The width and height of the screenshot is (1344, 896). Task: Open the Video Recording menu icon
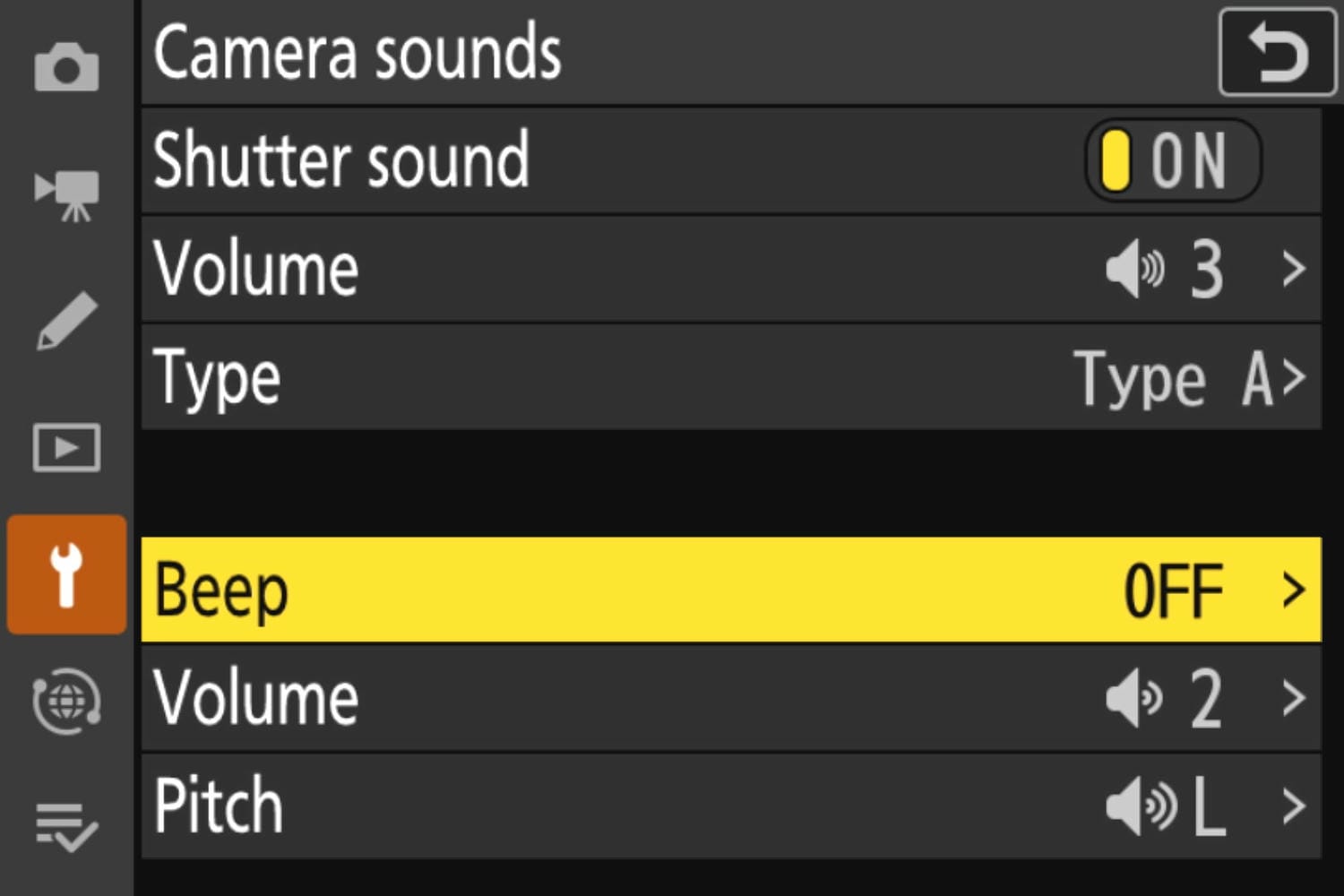[x=66, y=194]
